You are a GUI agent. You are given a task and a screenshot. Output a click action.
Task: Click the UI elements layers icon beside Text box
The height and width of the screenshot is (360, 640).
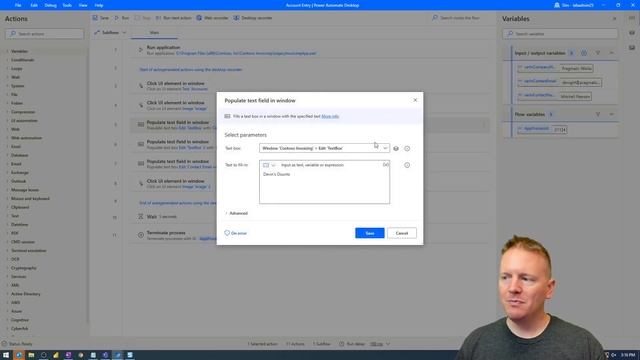coord(396,149)
